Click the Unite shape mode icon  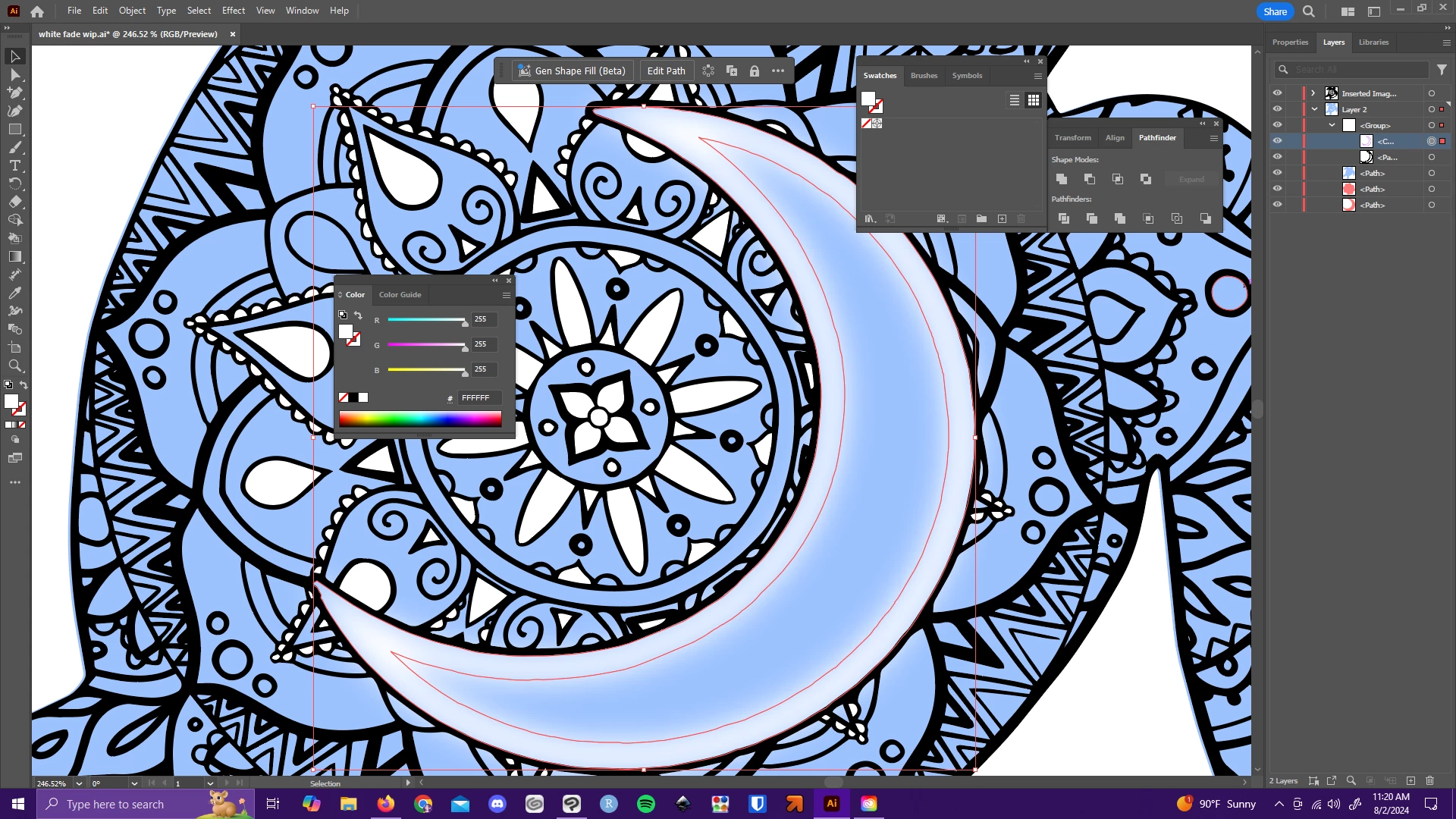pyautogui.click(x=1062, y=179)
